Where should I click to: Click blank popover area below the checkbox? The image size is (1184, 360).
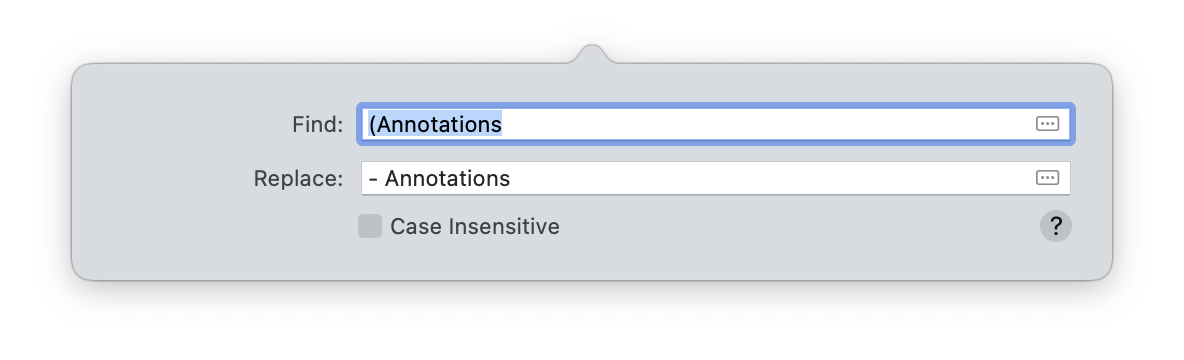(592, 260)
